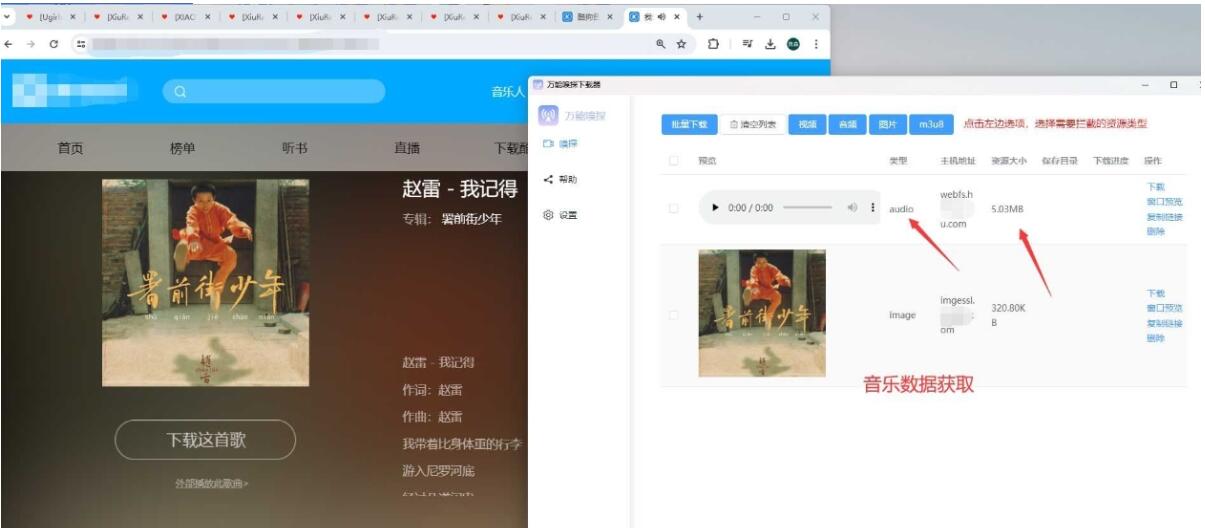The image size is (1205, 528).
Task: Seek within the audio preview progress bar
Action: [x=807, y=208]
